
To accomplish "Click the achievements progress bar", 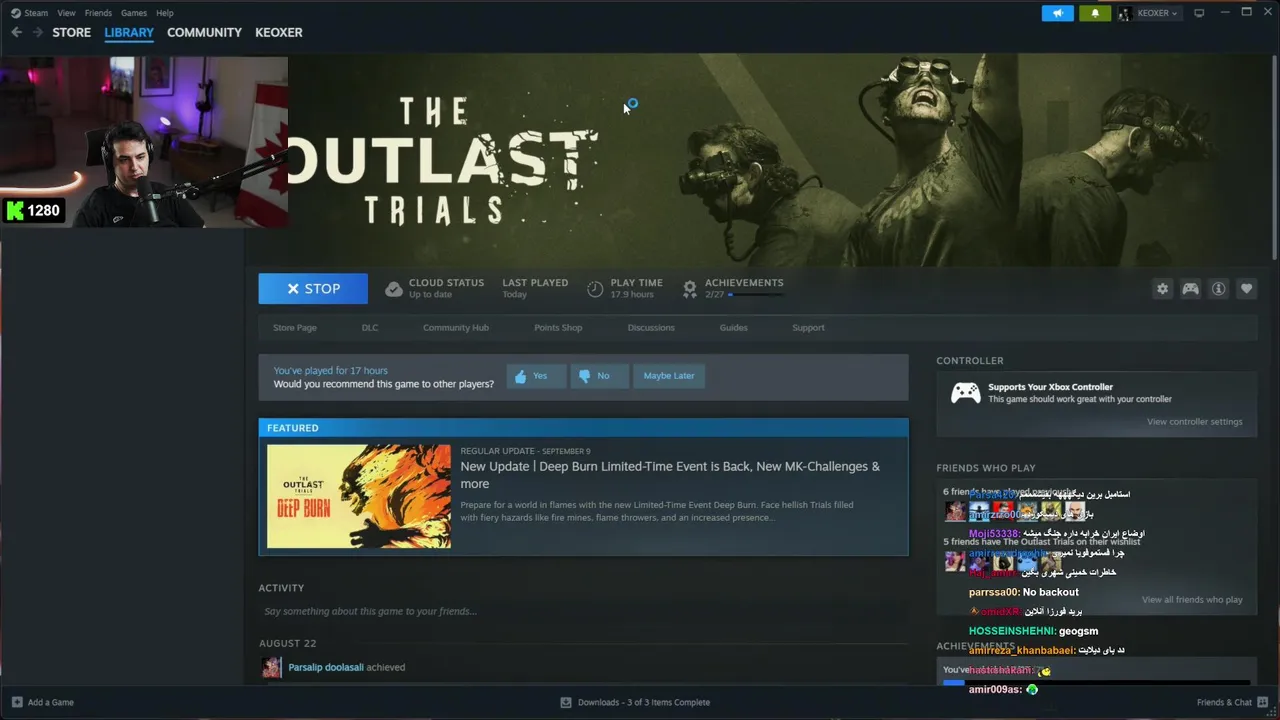I will pyautogui.click(x=757, y=295).
